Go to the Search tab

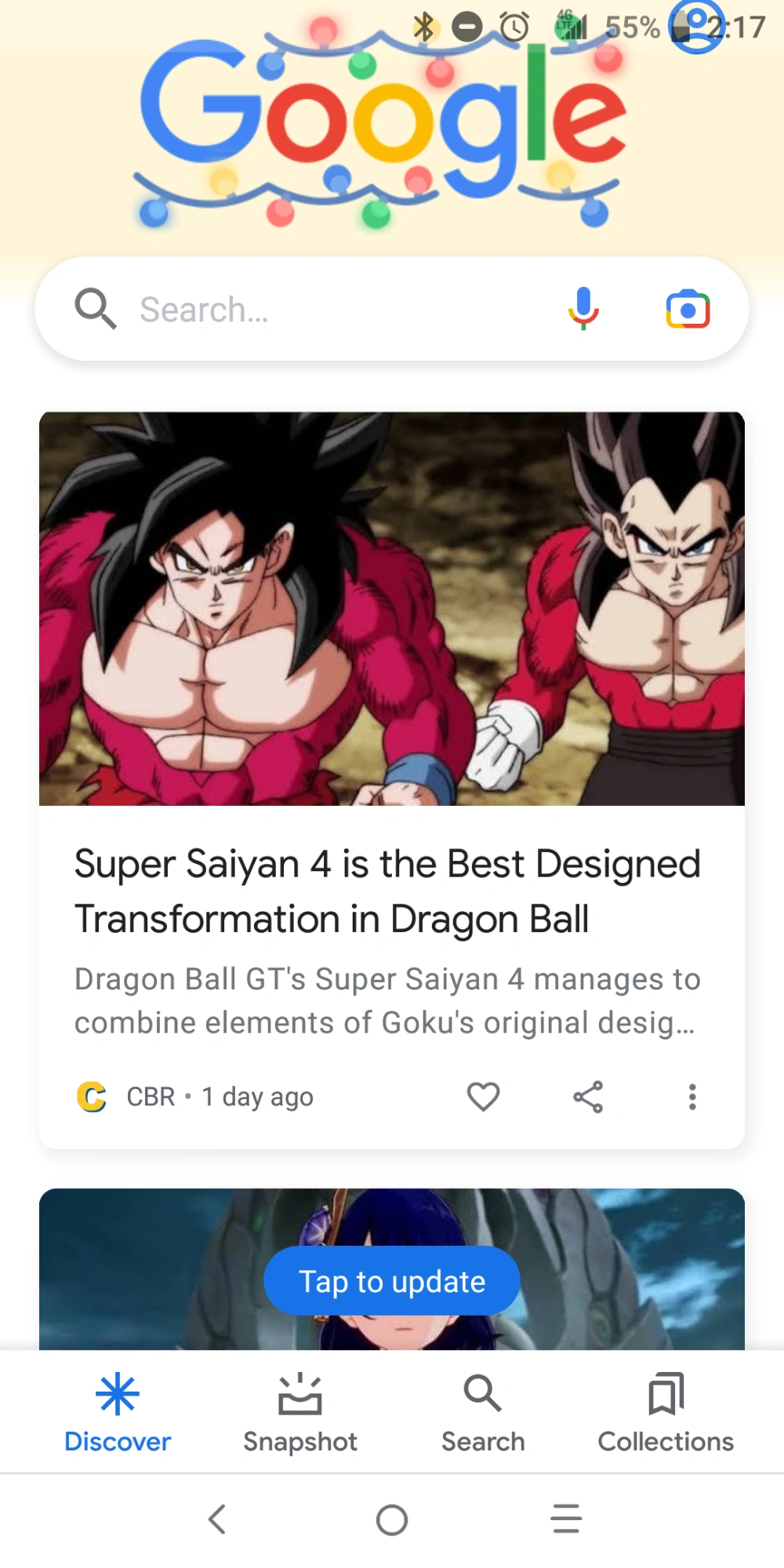[x=483, y=1413]
